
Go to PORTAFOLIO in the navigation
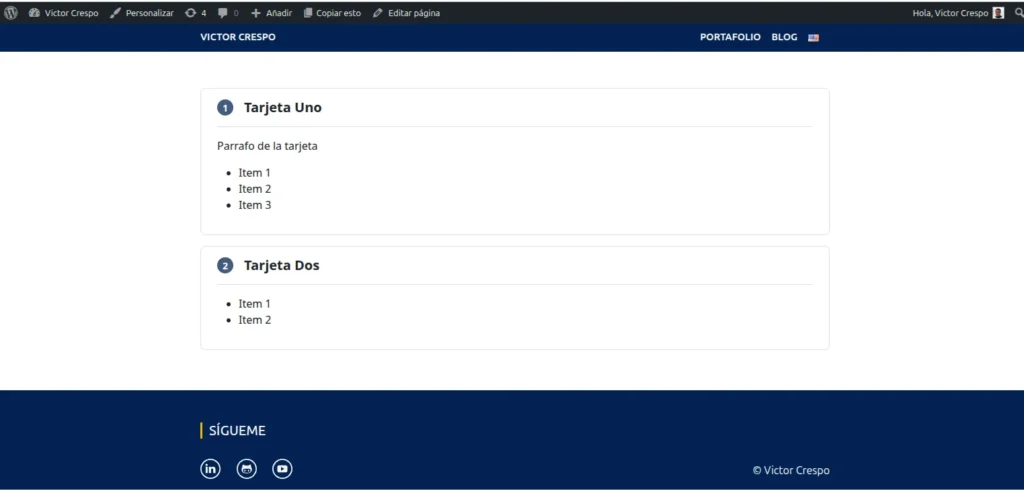(730, 37)
